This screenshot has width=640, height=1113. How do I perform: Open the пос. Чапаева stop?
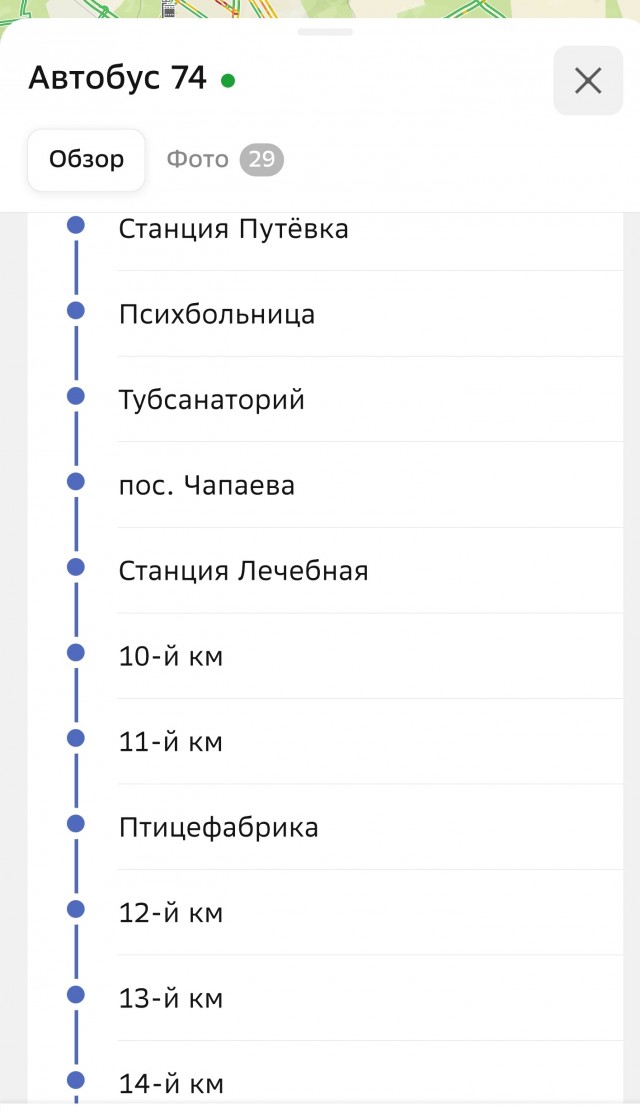tap(205, 484)
